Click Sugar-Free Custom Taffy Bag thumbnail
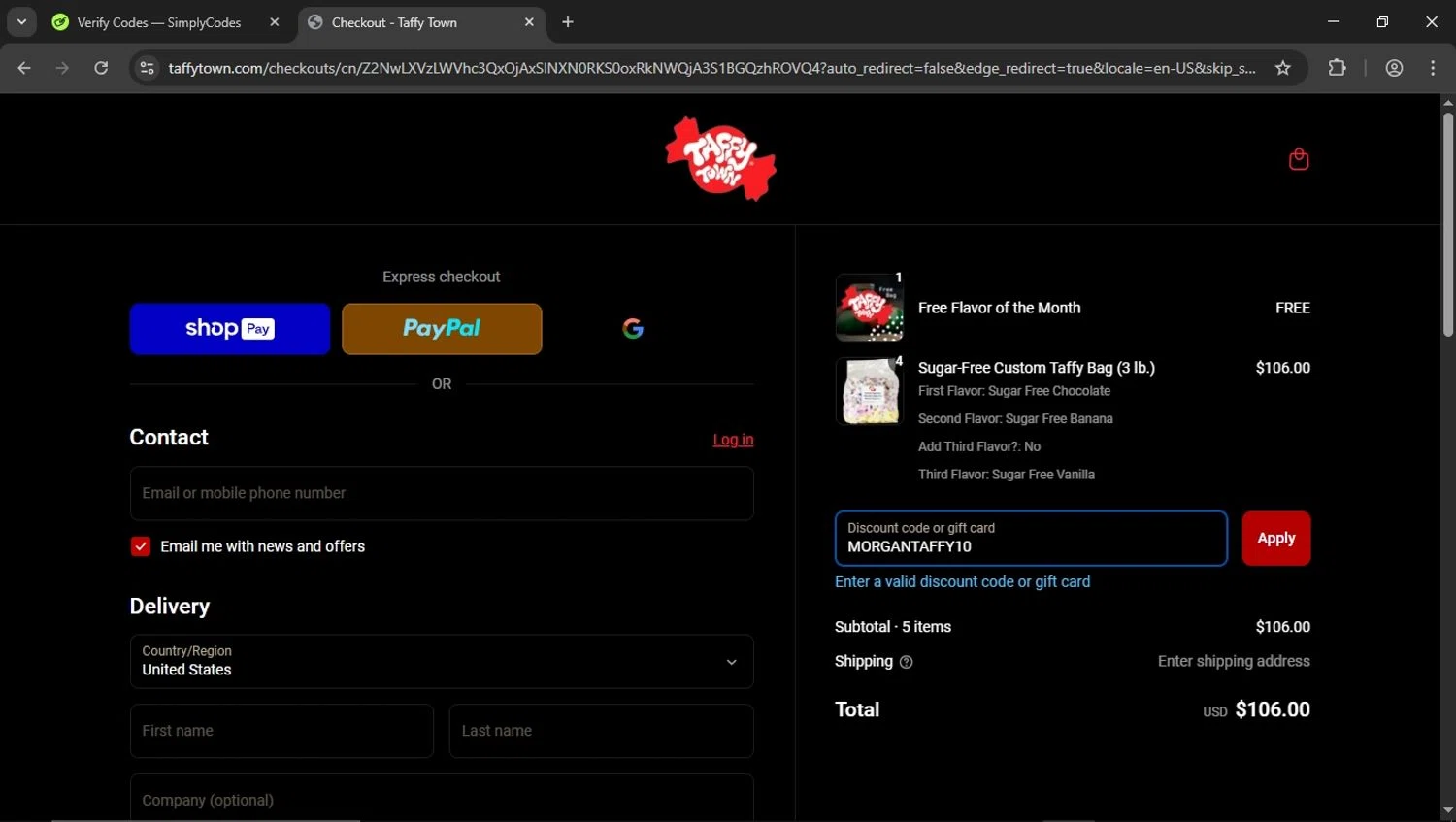Viewport: 1456px width, 822px height. pos(870,391)
